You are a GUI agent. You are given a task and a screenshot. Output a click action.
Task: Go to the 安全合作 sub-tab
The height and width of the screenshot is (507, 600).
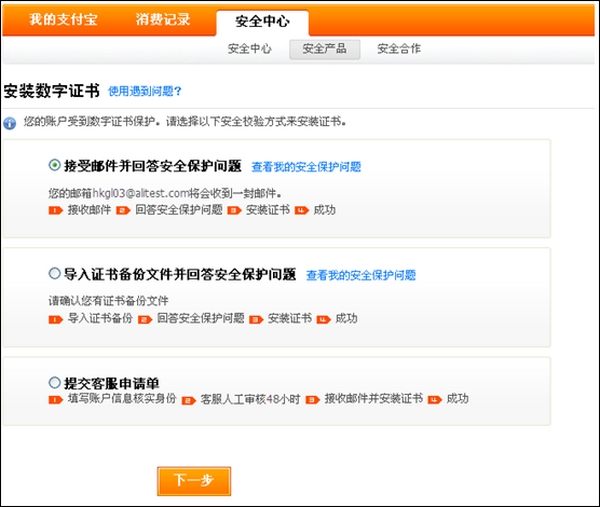coord(399,49)
